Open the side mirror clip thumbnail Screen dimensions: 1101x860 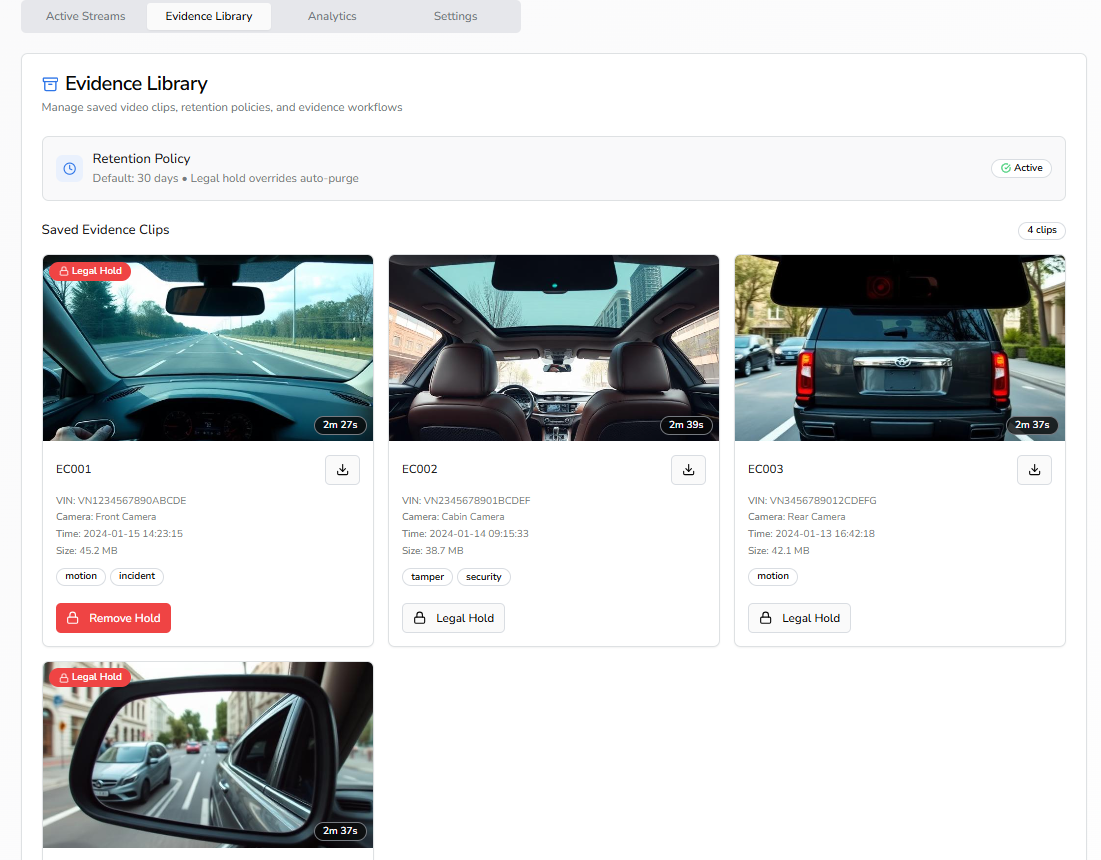click(x=208, y=755)
